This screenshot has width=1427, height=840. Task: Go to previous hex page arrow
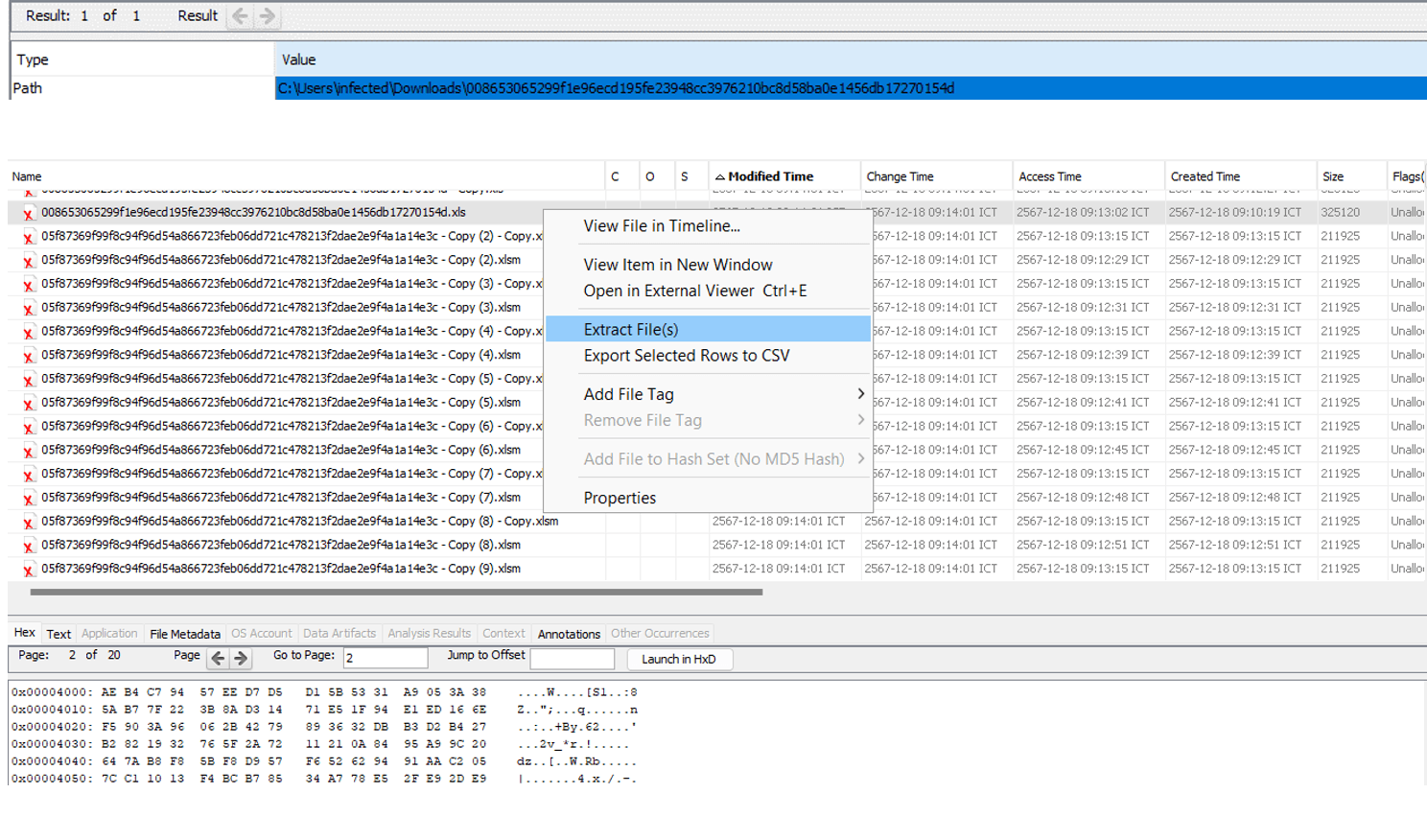(218, 659)
